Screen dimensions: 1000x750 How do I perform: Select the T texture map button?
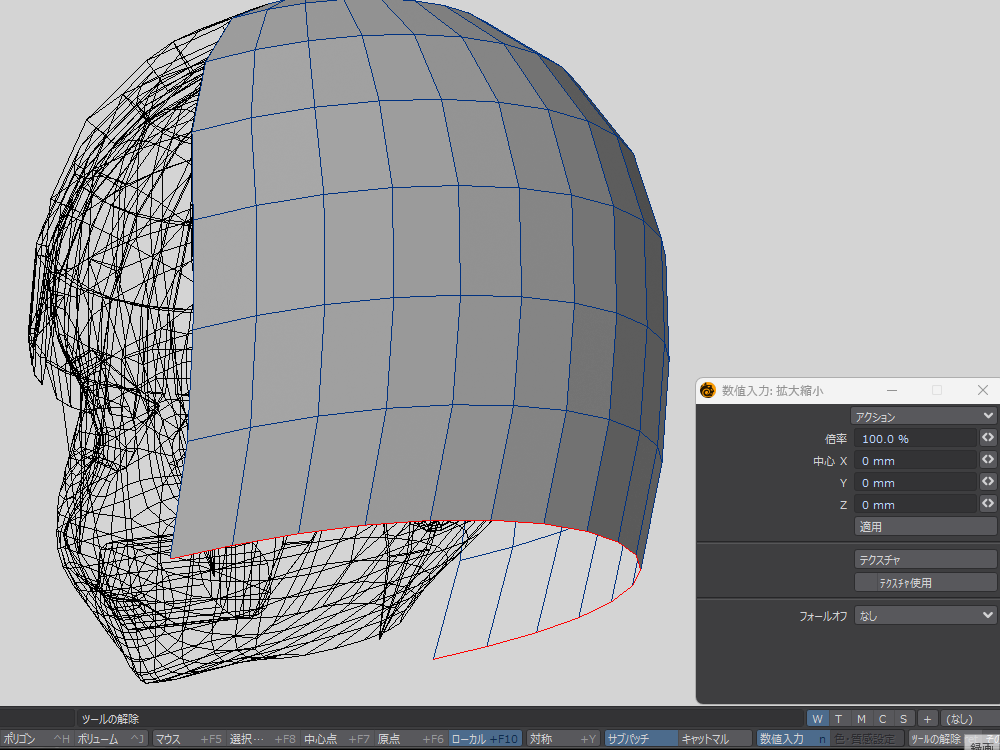pyautogui.click(x=839, y=718)
